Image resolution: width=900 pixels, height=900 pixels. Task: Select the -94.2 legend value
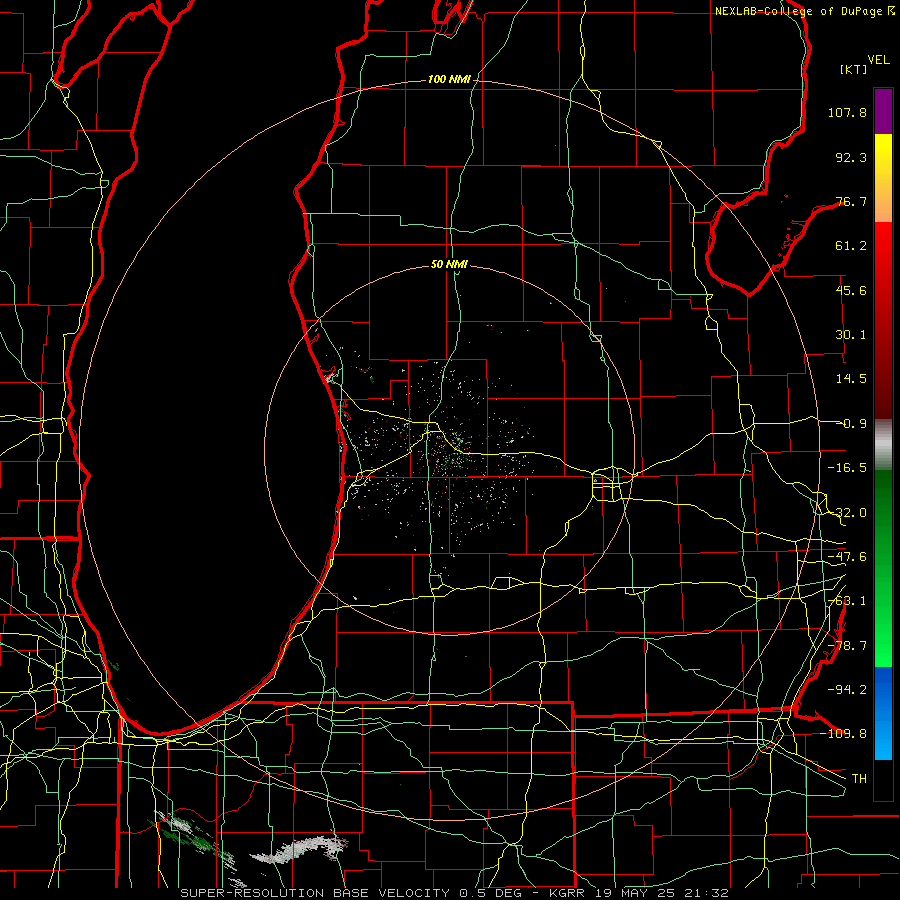[x=847, y=689]
